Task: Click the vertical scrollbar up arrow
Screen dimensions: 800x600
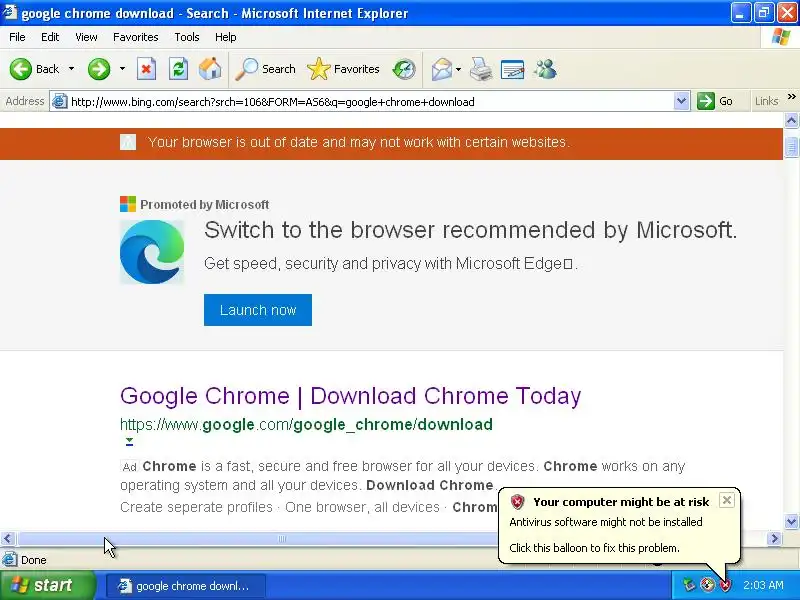Action: click(x=791, y=121)
